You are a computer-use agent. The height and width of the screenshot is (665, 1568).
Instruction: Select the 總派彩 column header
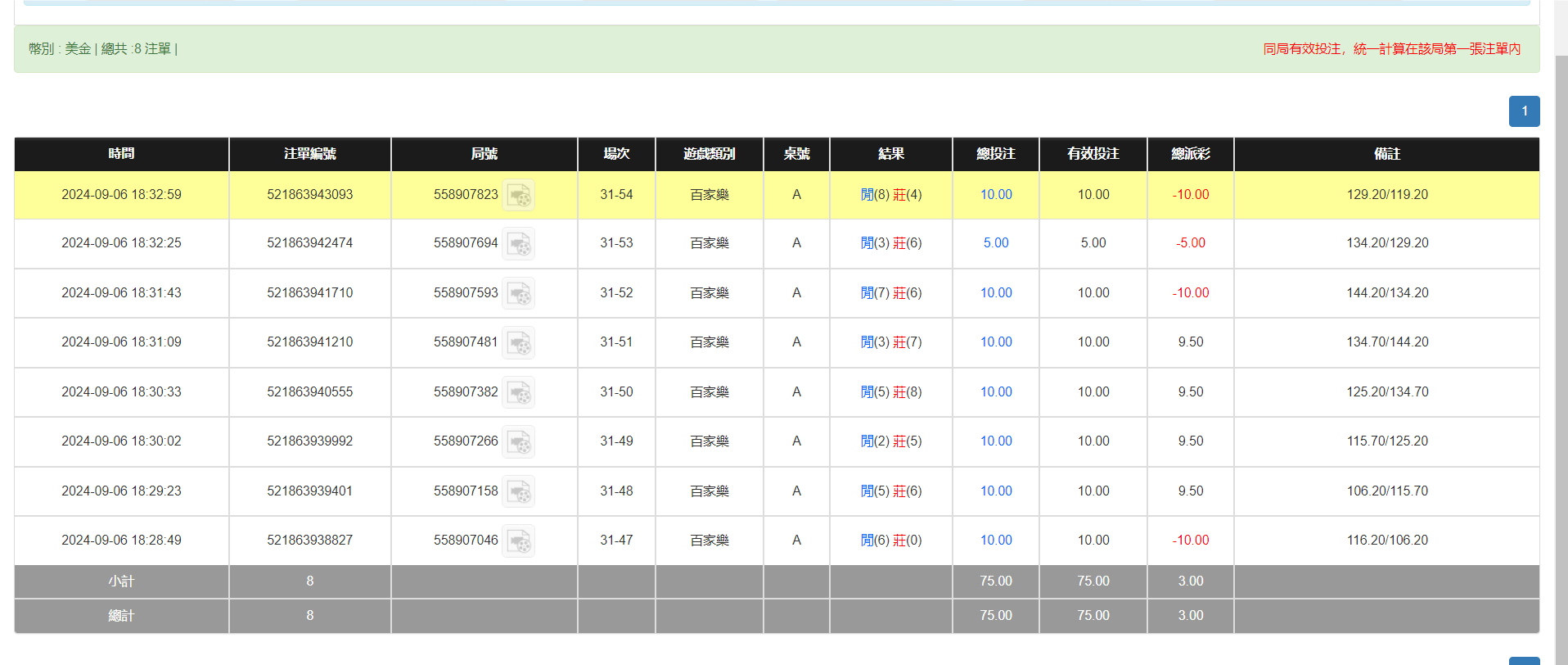click(1190, 154)
